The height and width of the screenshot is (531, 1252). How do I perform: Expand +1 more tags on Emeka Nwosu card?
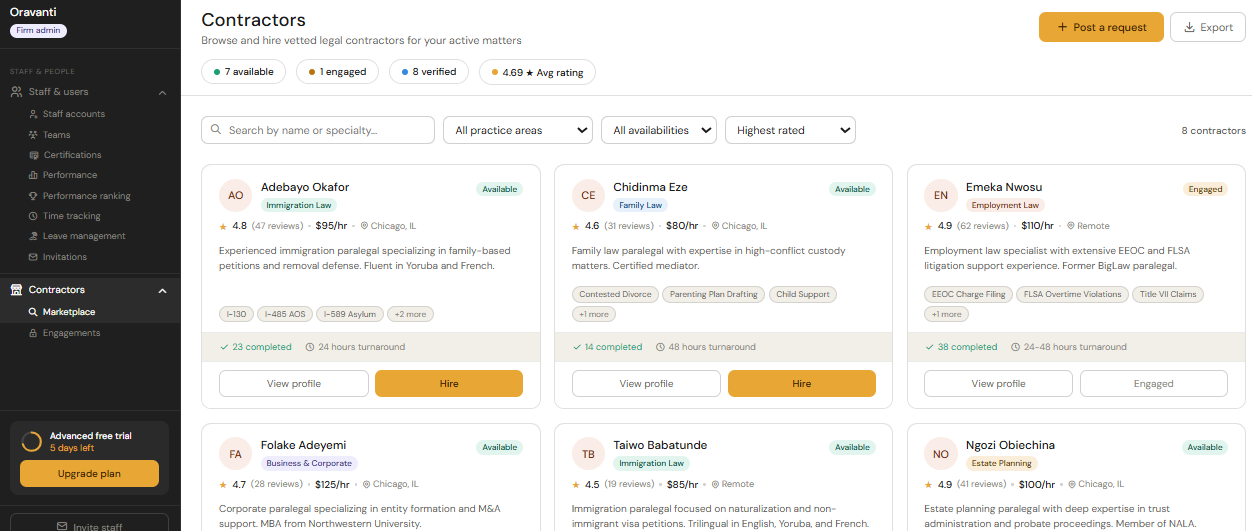point(945,314)
